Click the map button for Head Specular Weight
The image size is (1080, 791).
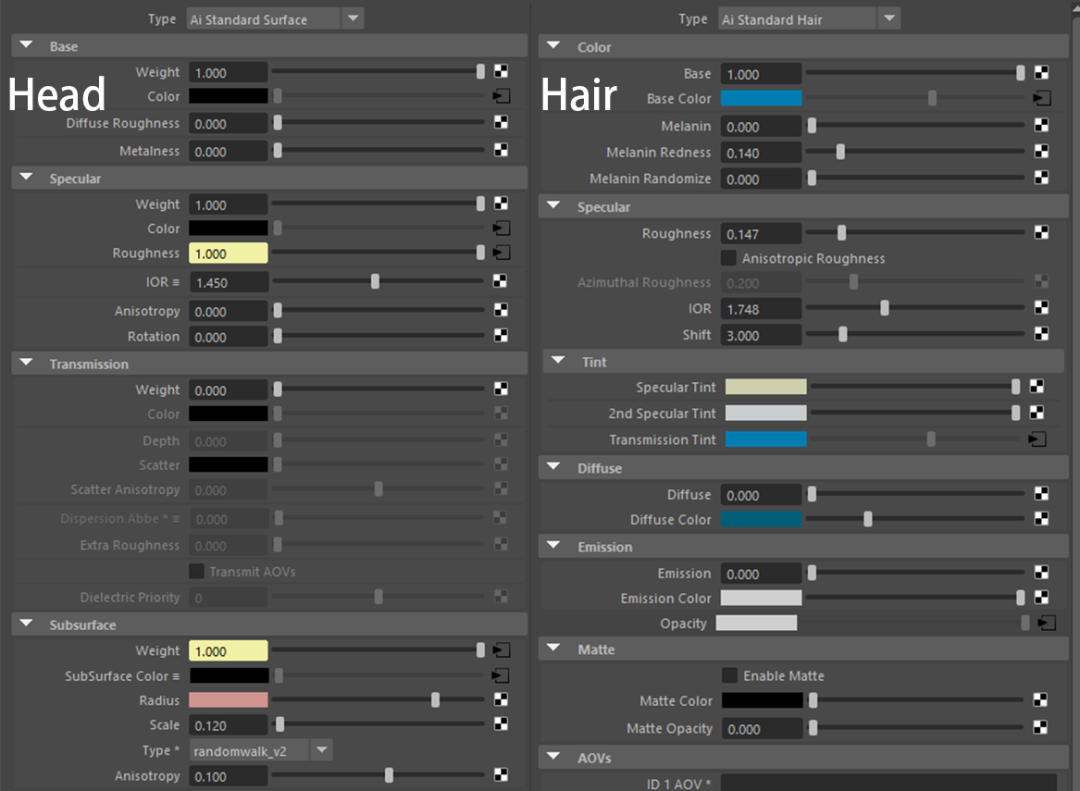(501, 203)
